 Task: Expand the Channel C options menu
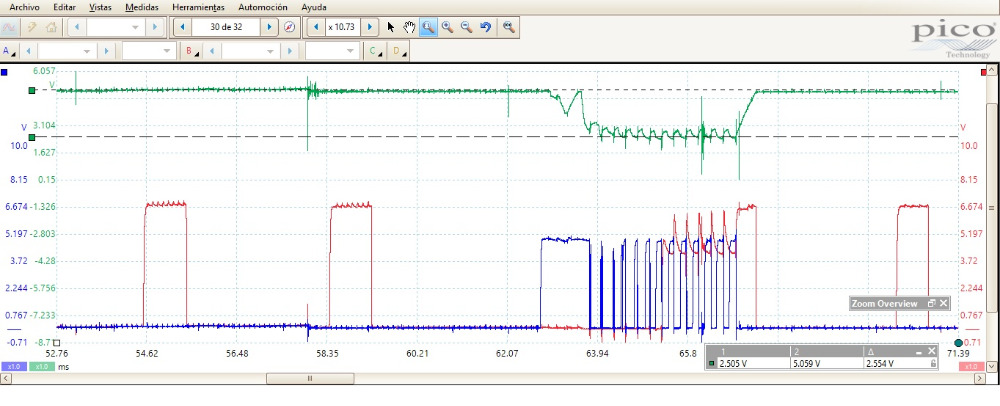pyautogui.click(x=374, y=51)
